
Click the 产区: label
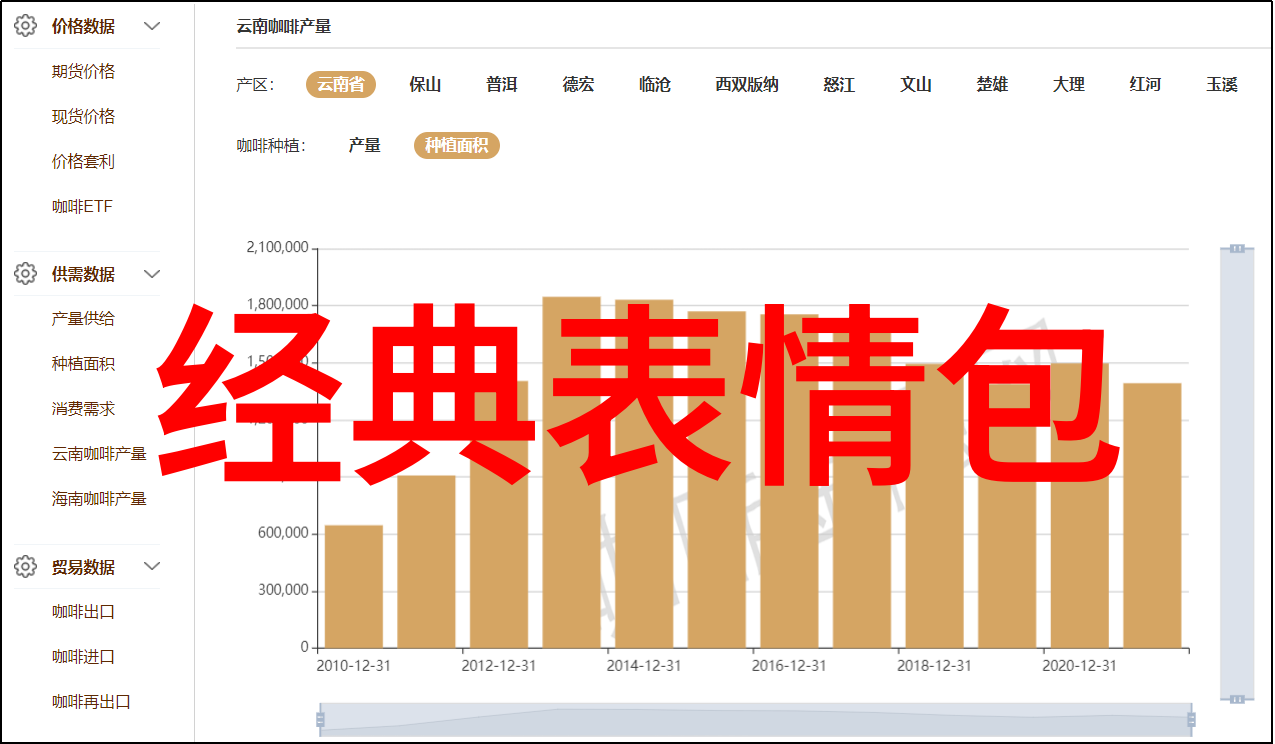[x=255, y=85]
